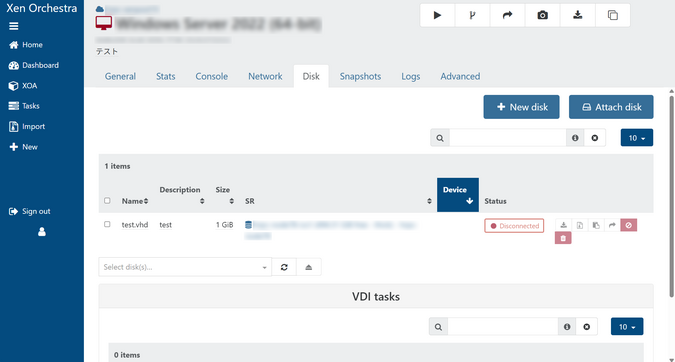Toggle sort on Device column

(458, 195)
